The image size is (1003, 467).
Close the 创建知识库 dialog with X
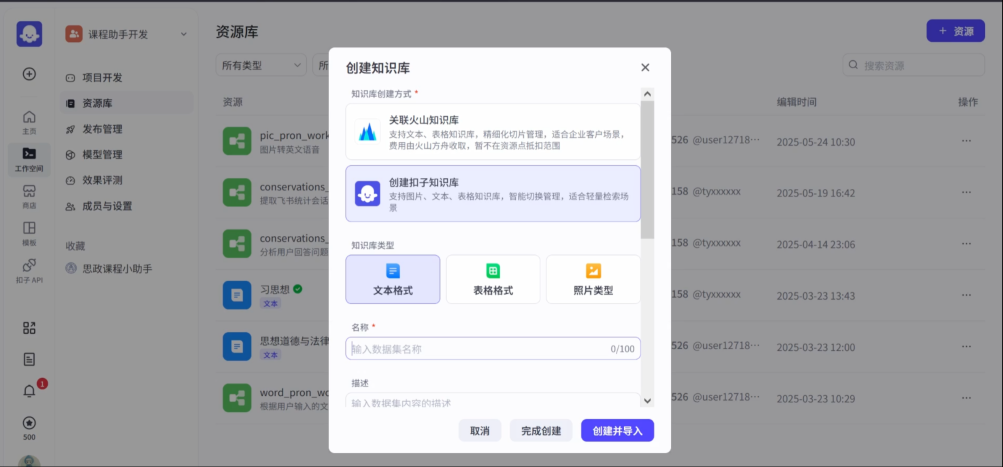pyautogui.click(x=645, y=68)
